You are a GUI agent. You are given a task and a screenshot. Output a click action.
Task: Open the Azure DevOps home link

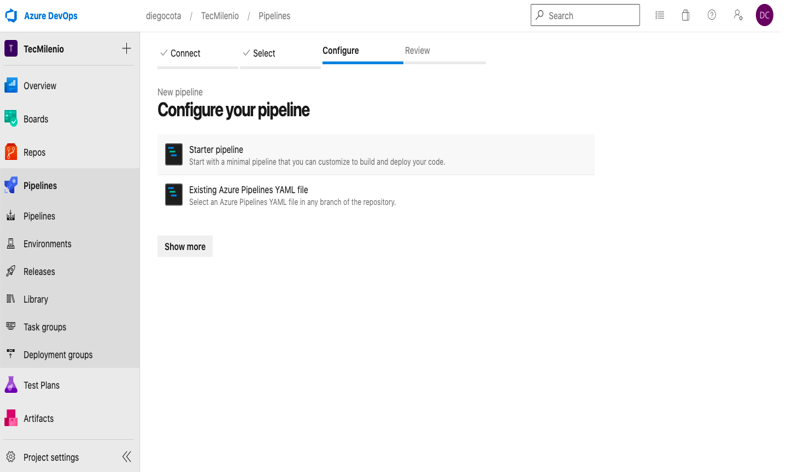51,16
